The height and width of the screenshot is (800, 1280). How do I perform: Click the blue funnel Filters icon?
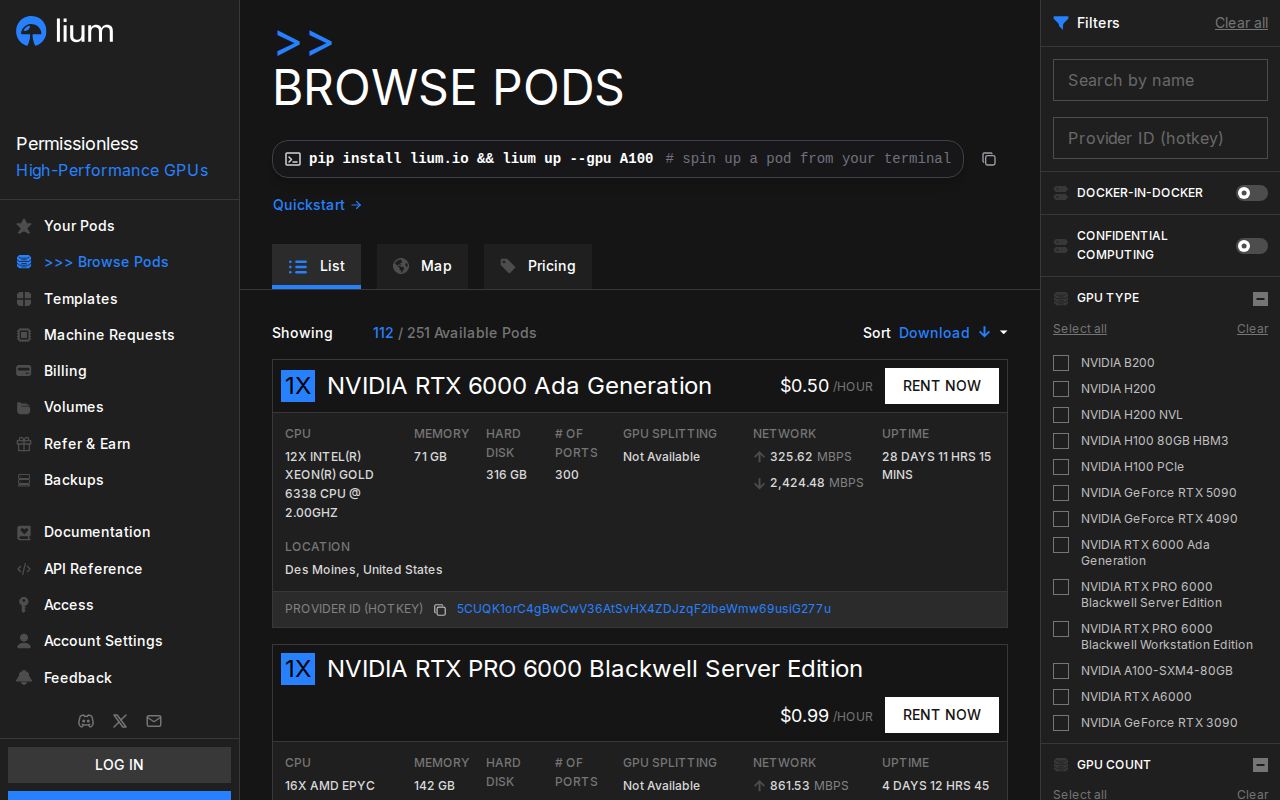coord(1061,23)
